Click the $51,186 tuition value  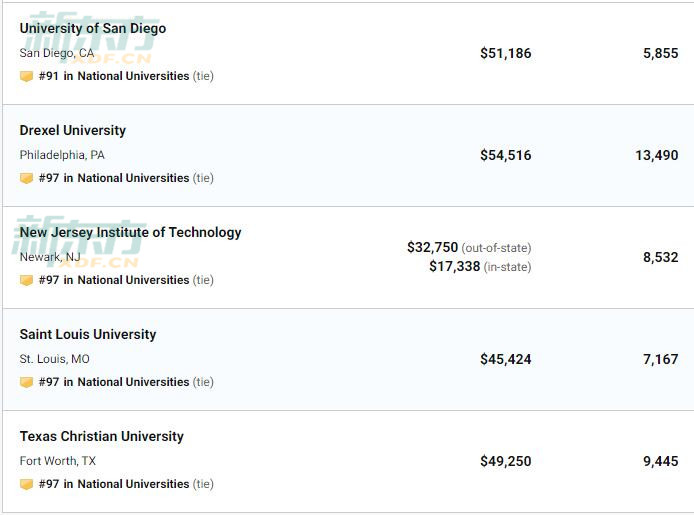505,53
